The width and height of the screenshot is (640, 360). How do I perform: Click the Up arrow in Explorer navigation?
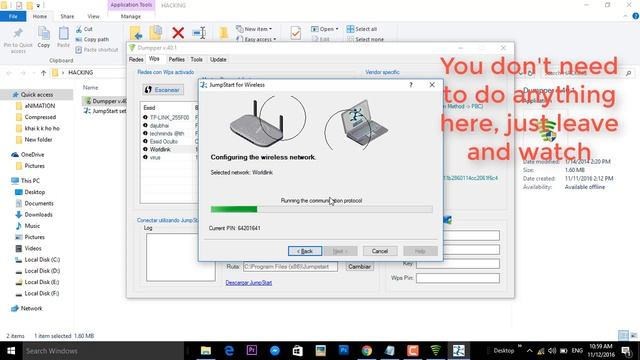pyautogui.click(x=44, y=73)
